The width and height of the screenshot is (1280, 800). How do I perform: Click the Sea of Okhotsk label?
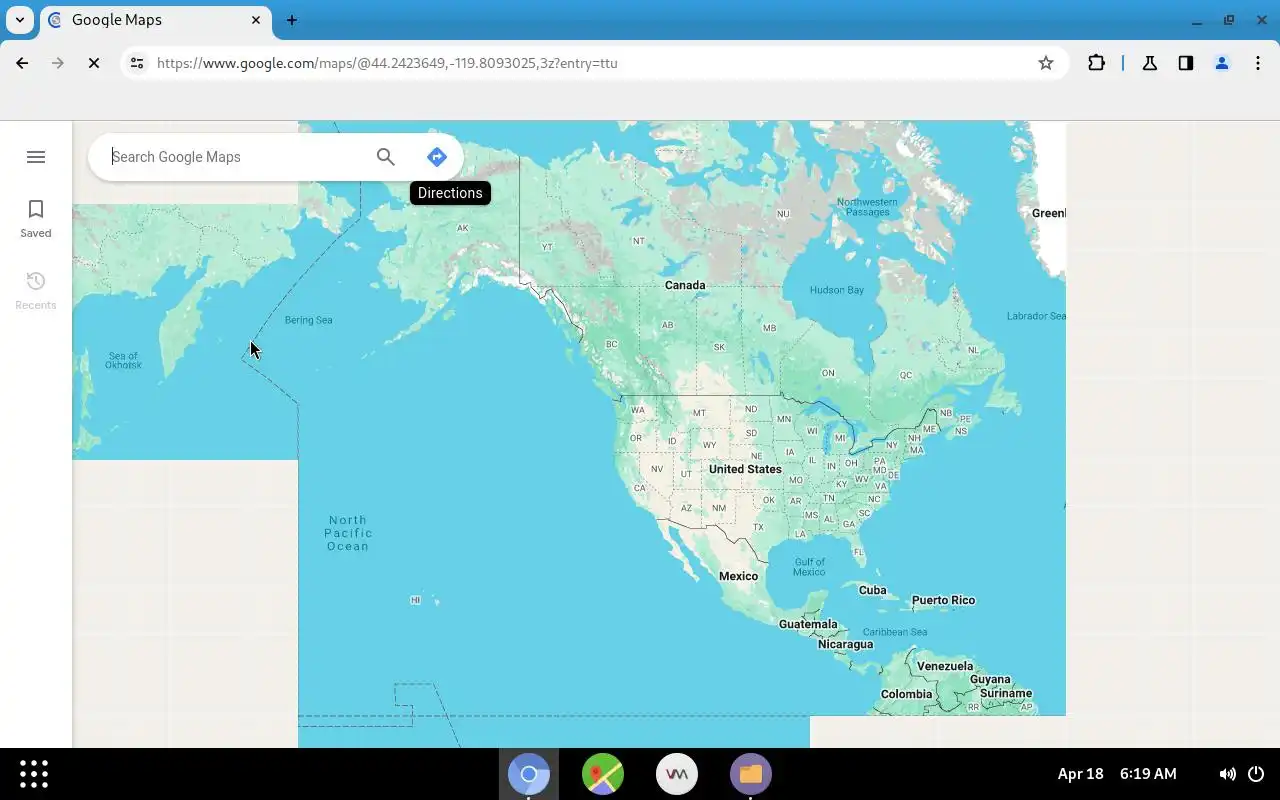[123, 360]
